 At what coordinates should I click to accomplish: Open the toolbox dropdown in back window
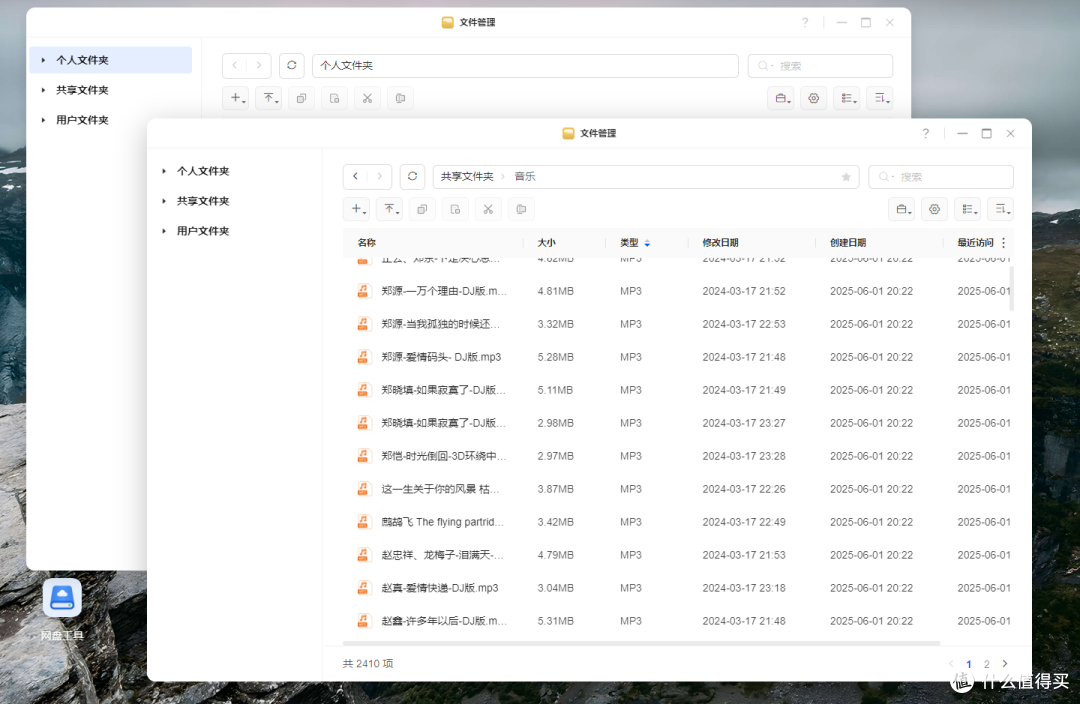[x=781, y=98]
